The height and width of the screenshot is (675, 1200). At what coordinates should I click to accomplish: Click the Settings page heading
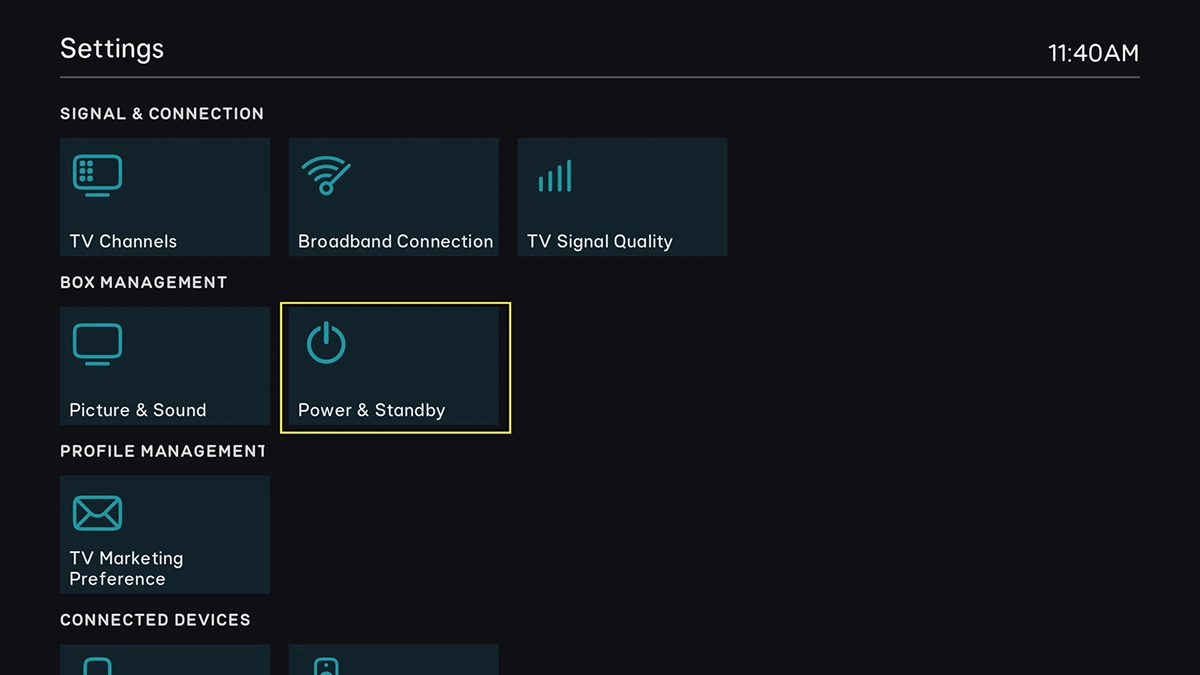click(111, 48)
